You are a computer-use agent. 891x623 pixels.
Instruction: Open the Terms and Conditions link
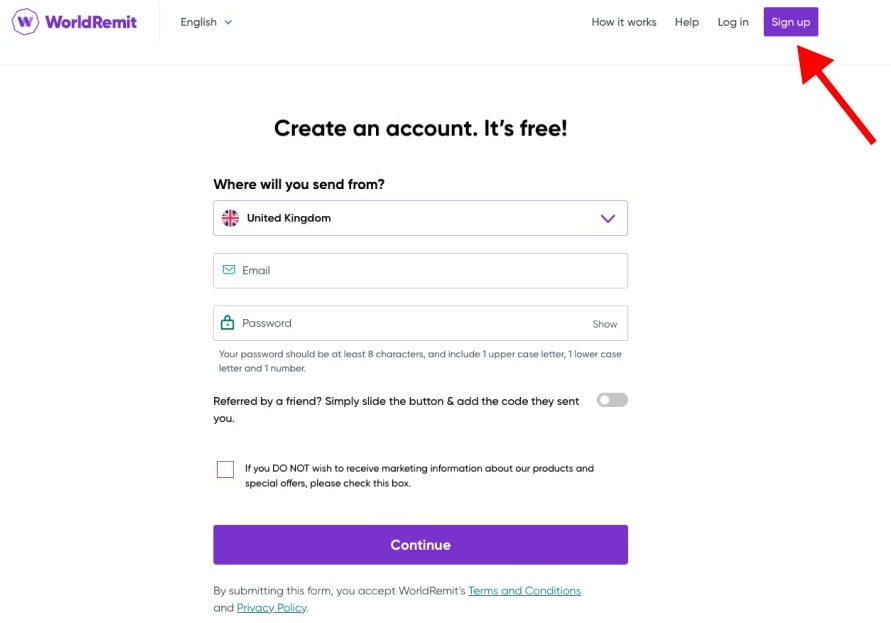click(524, 591)
